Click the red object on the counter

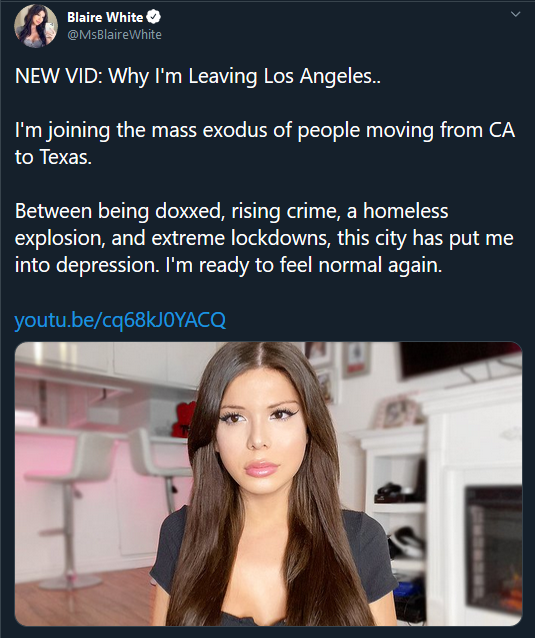(x=183, y=419)
